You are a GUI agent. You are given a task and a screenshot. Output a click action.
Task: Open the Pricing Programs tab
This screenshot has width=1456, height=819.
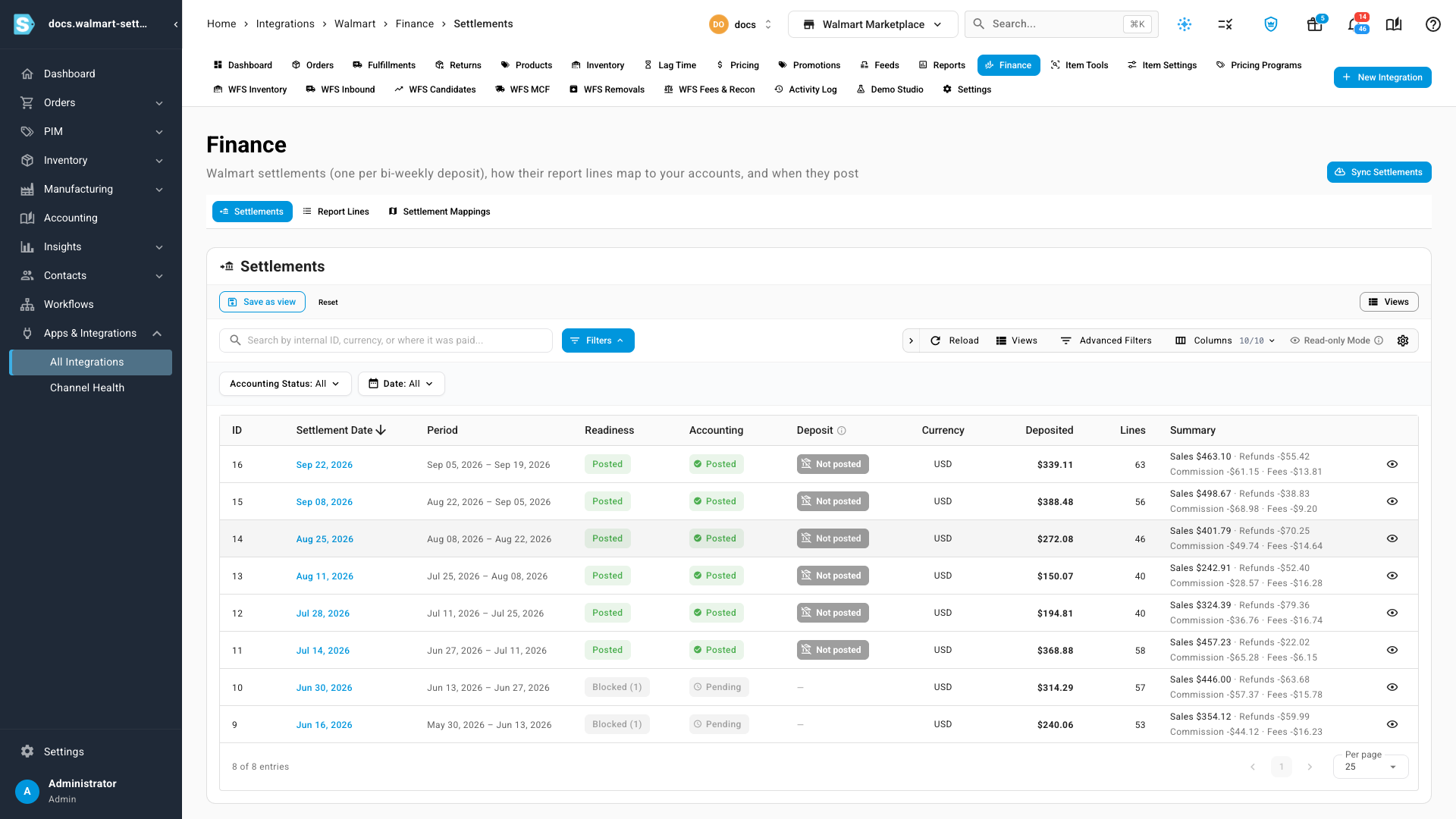point(1259,65)
